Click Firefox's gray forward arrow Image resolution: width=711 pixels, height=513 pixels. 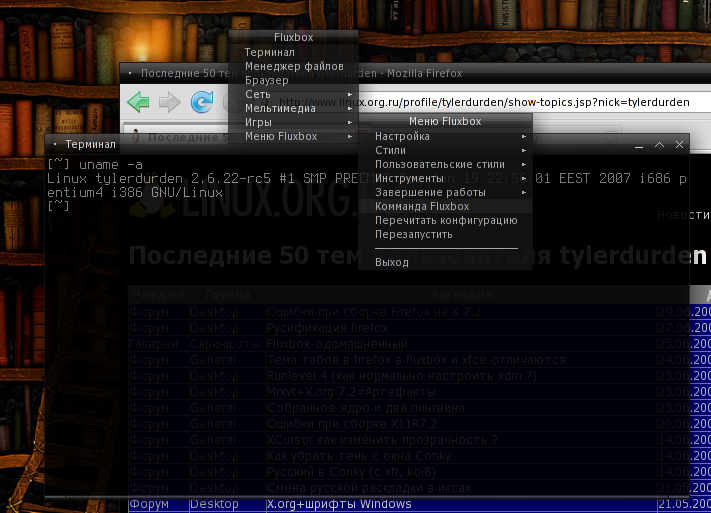[x=170, y=102]
